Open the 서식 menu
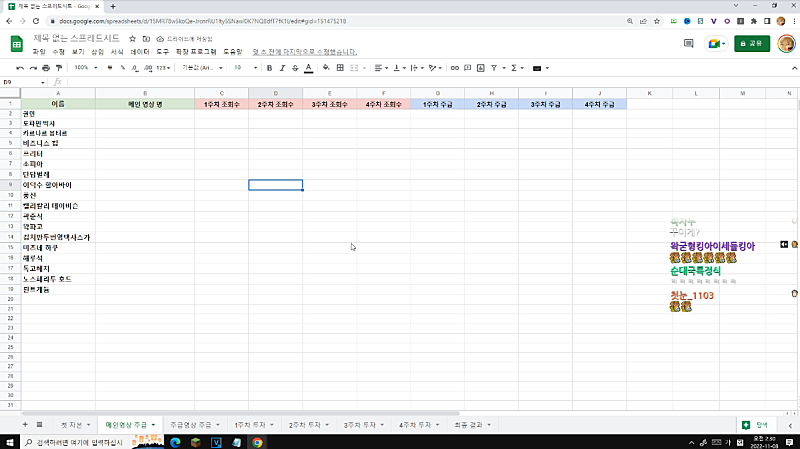Viewport: 800px width, 449px height. [x=117, y=52]
